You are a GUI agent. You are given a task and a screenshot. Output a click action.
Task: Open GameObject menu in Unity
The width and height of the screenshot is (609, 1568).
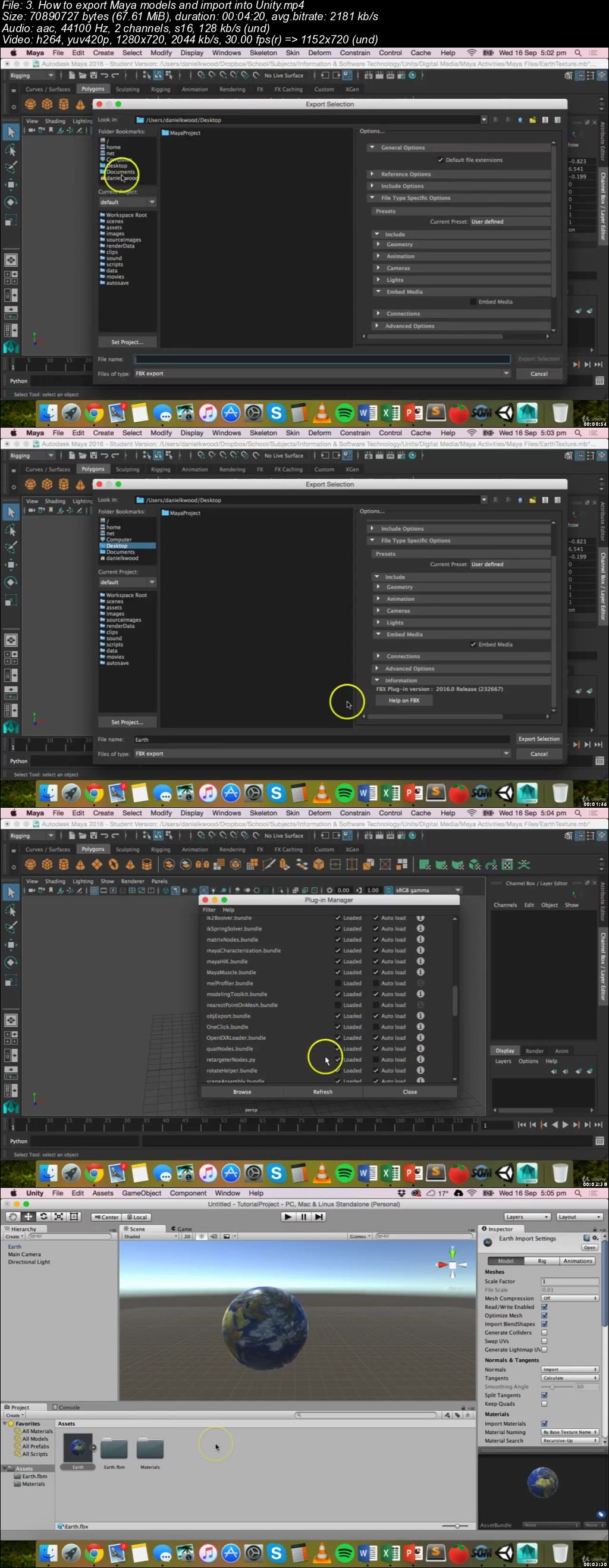(142, 1193)
